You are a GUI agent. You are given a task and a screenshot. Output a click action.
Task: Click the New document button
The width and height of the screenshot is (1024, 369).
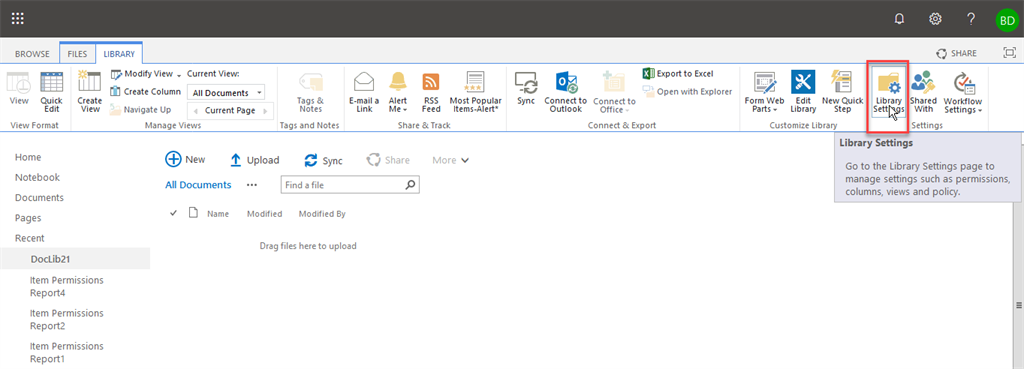pyautogui.click(x=185, y=159)
